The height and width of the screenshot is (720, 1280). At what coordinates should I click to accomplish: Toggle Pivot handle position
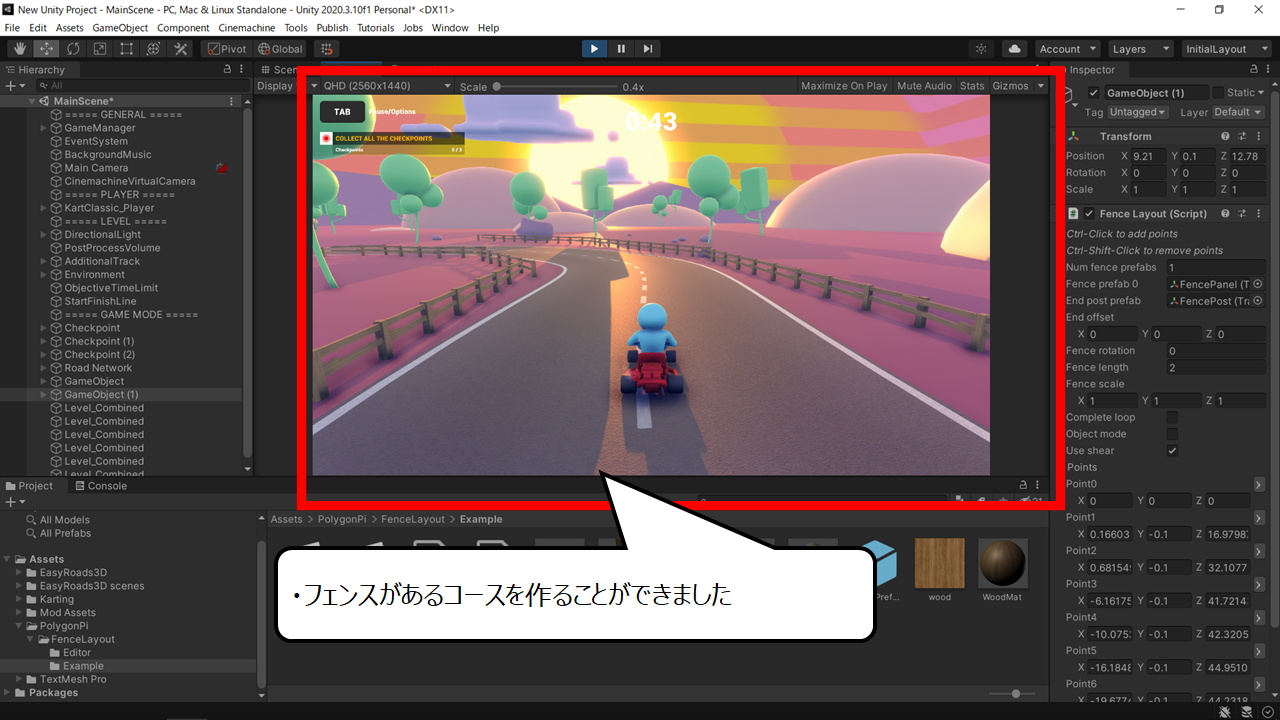227,49
